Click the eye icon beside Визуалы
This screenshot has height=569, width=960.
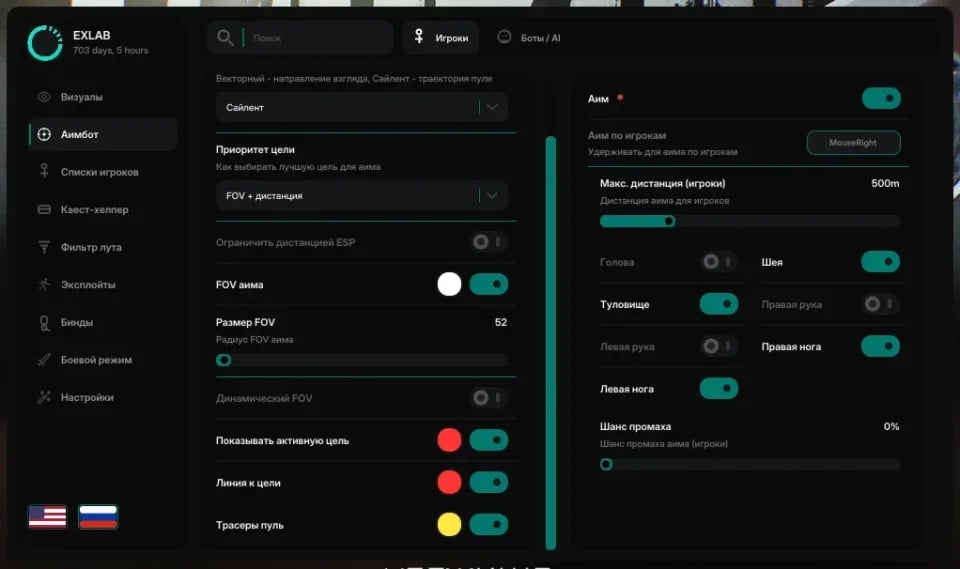pyautogui.click(x=44, y=97)
